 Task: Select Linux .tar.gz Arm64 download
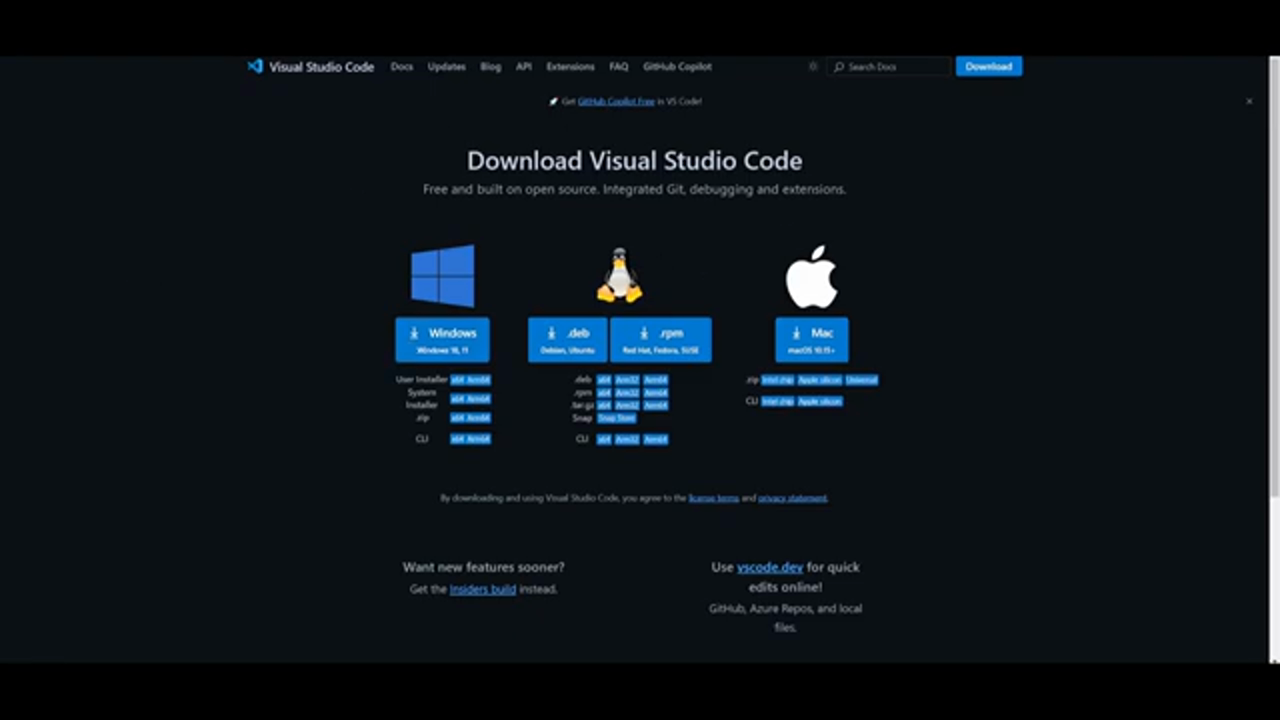(x=656, y=405)
